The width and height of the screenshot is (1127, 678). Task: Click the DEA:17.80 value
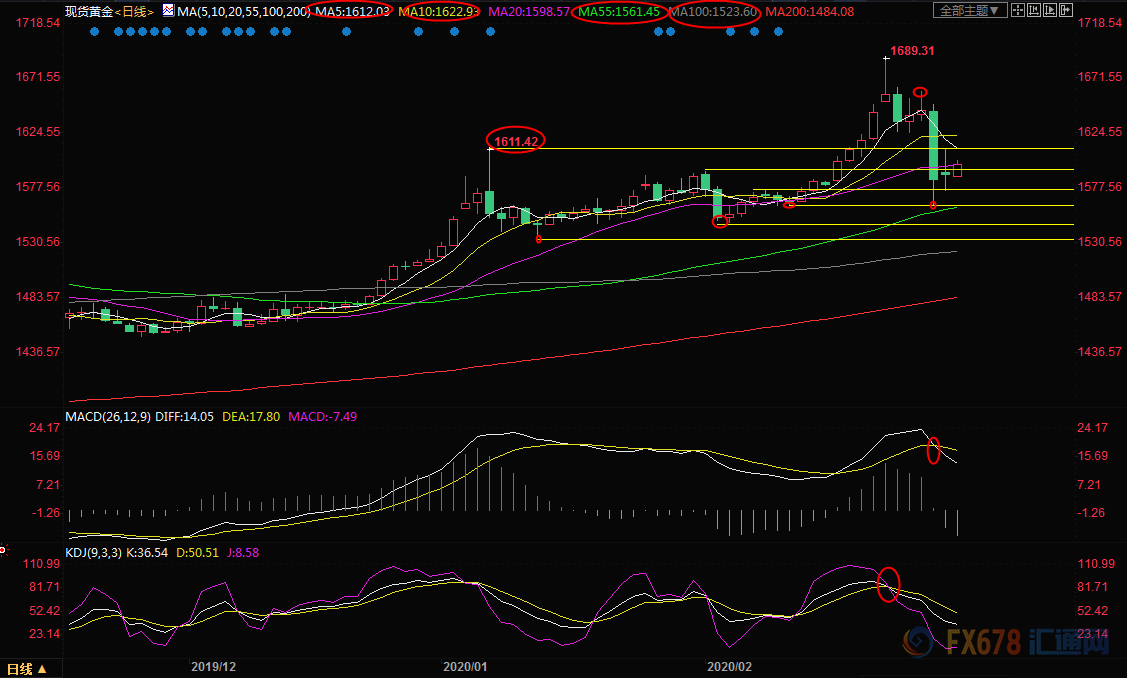[251, 416]
